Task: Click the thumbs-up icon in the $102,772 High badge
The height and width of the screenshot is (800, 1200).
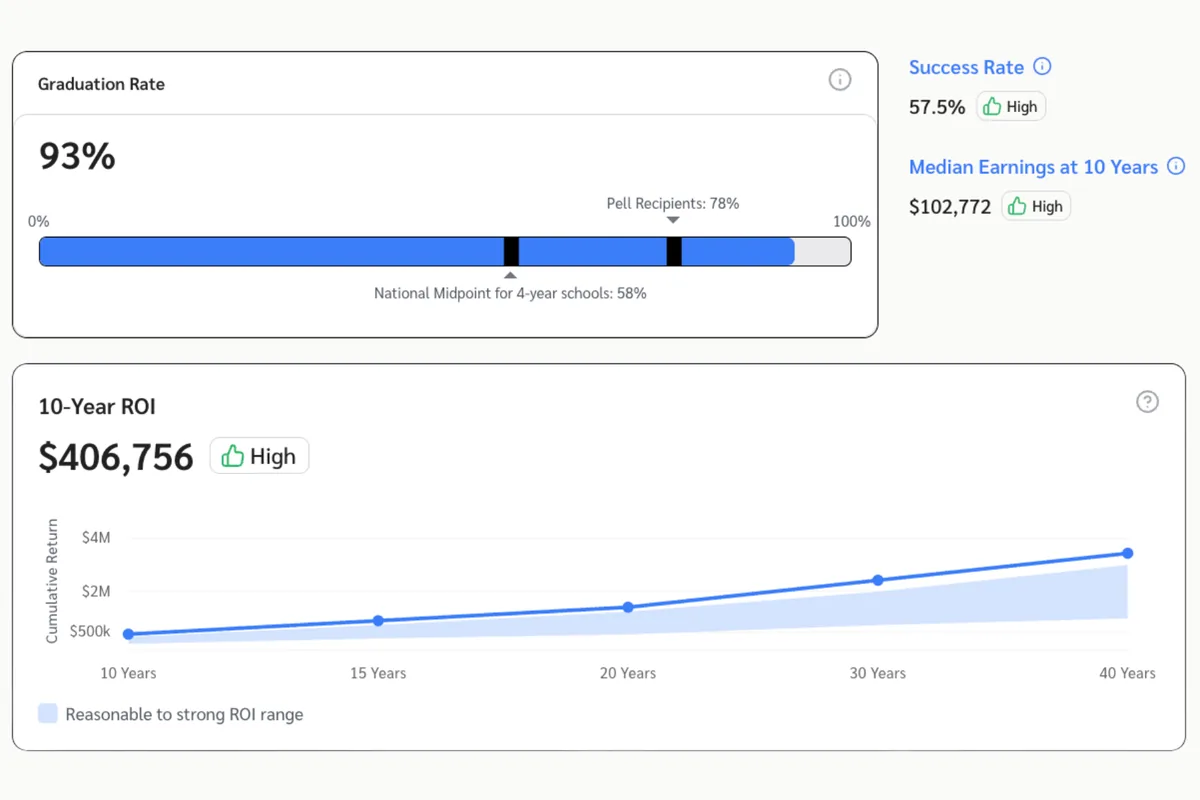Action: pos(1017,206)
